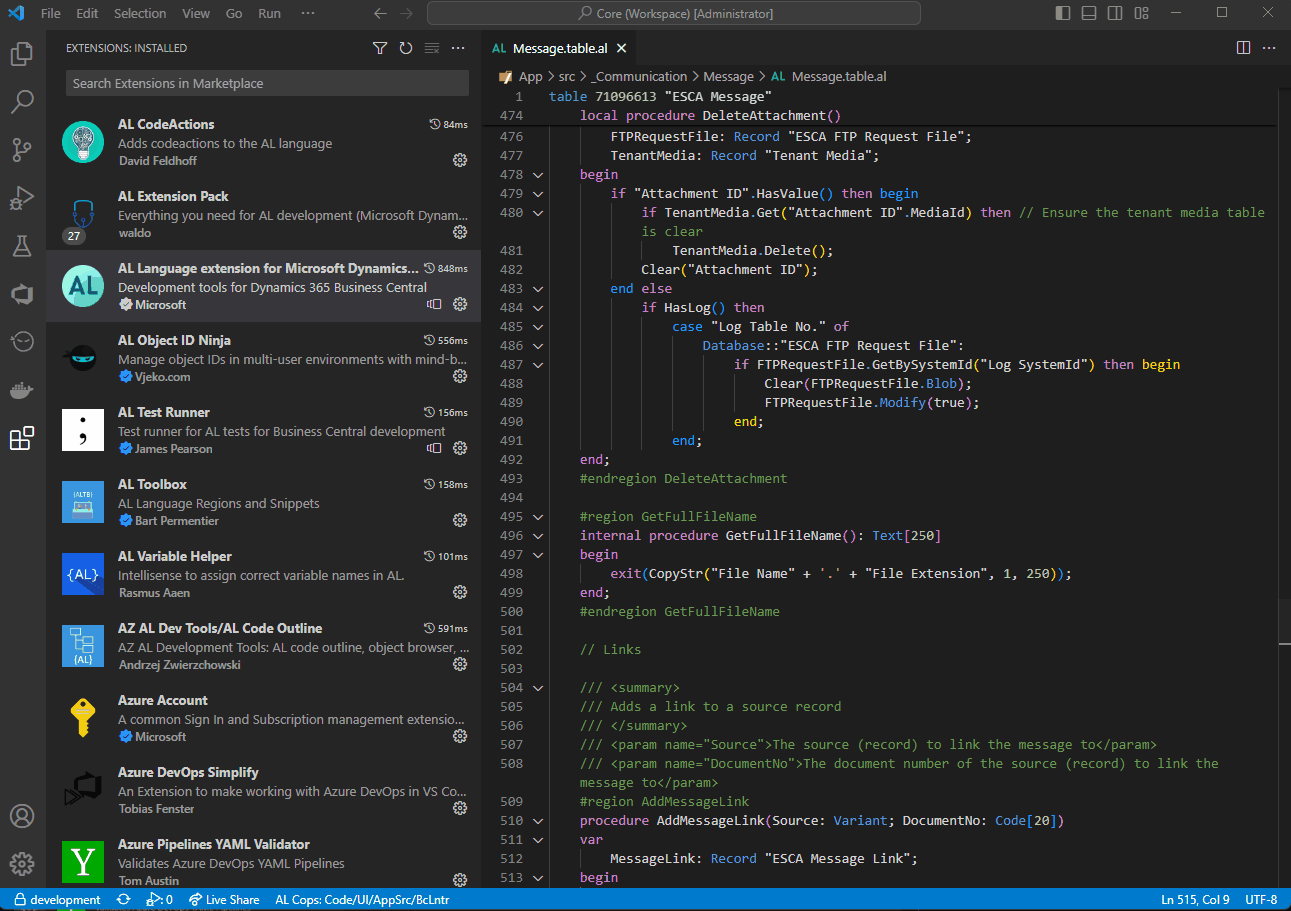Open manage gear for AL Object ID Ninja
This screenshot has height=911, width=1291.
[460, 376]
